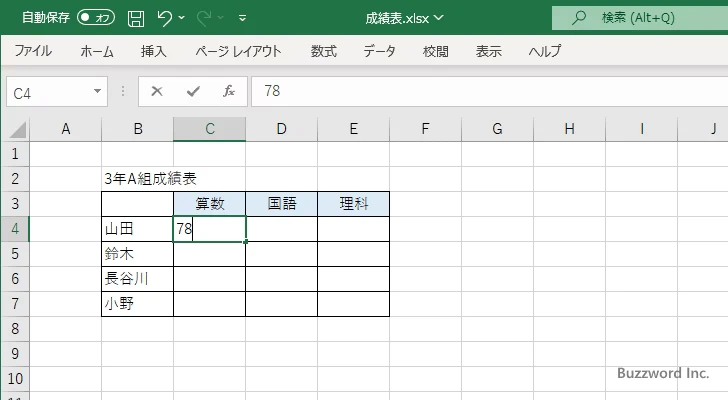Open the 数式 ribbon tab
Viewport: 728px width, 400px height.
324,51
